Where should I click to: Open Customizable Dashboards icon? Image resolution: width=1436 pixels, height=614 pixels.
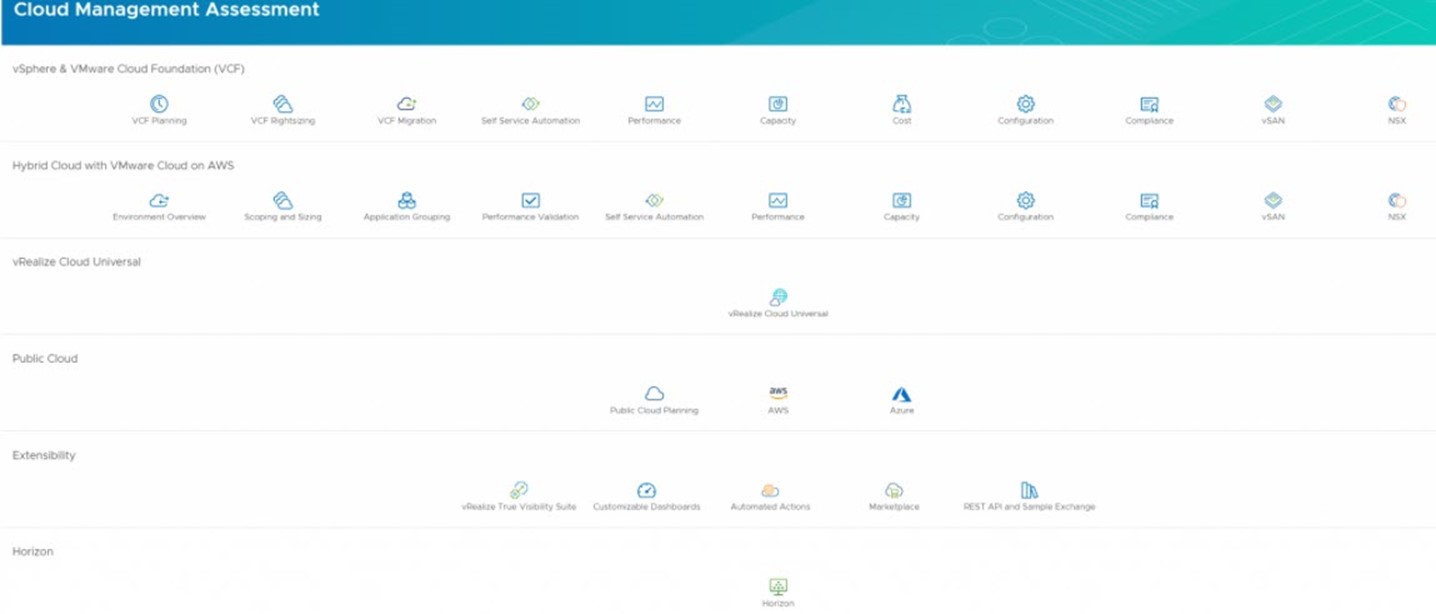click(x=647, y=490)
